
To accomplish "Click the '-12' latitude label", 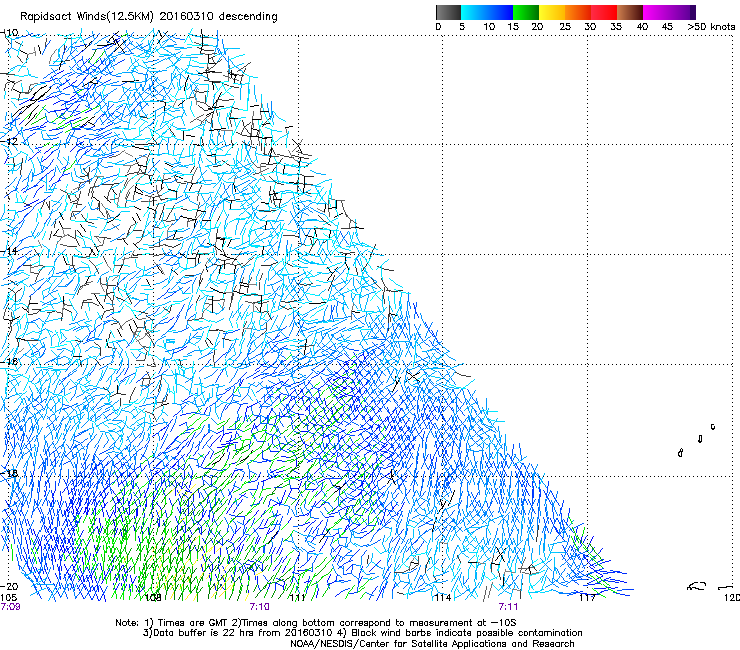I will (9, 141).
